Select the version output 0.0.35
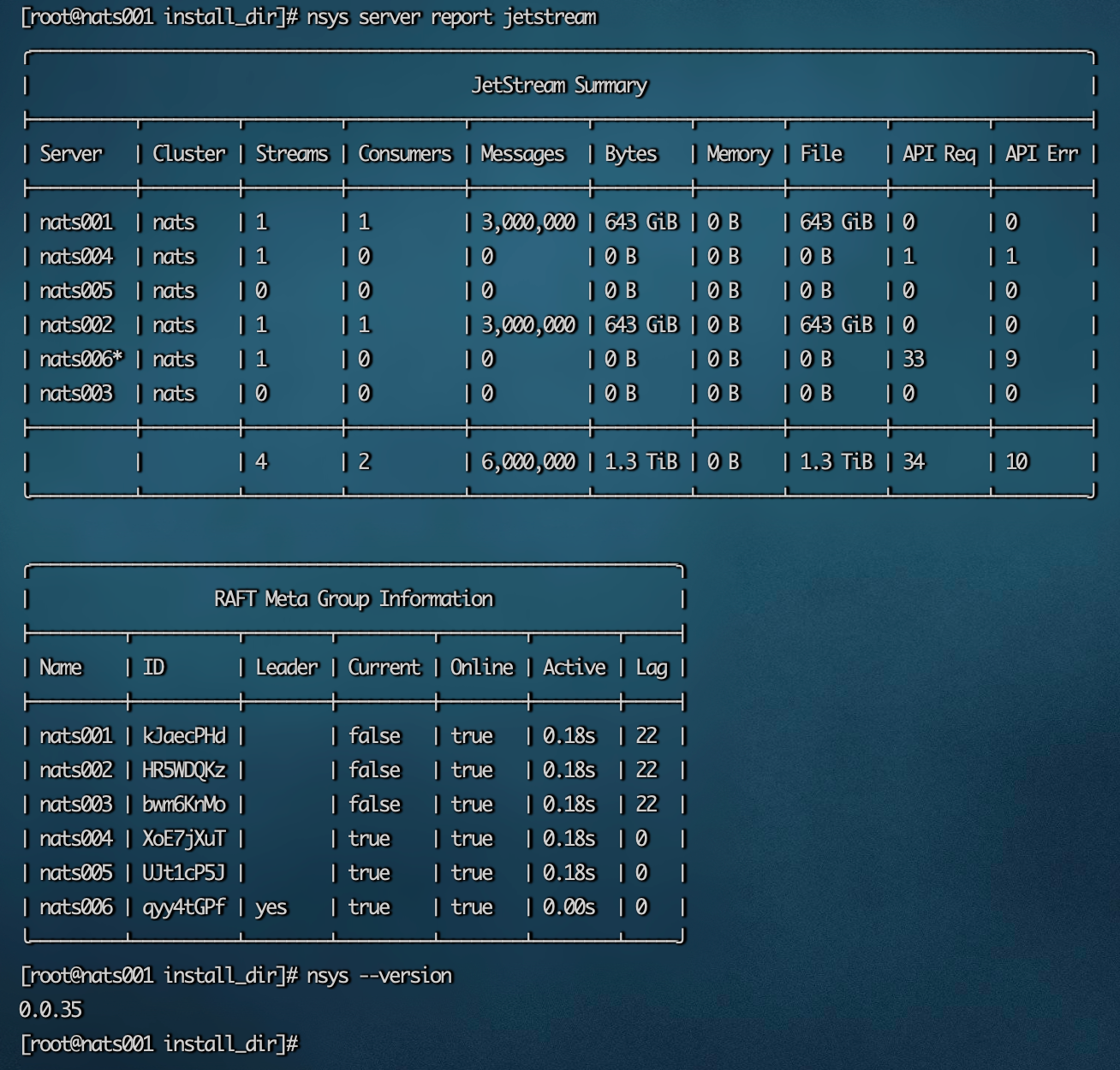1120x1070 pixels. tap(51, 1008)
